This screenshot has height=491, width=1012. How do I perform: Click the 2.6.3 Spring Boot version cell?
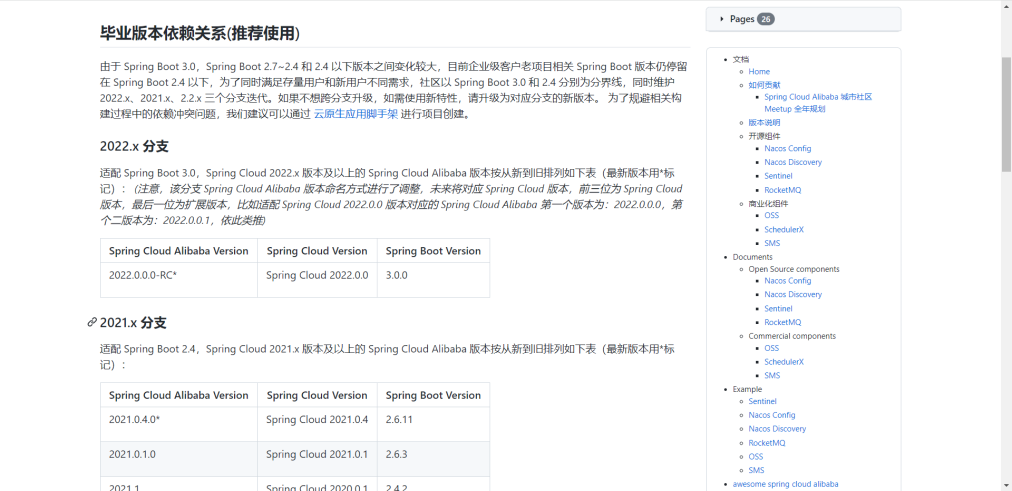tap(434, 459)
